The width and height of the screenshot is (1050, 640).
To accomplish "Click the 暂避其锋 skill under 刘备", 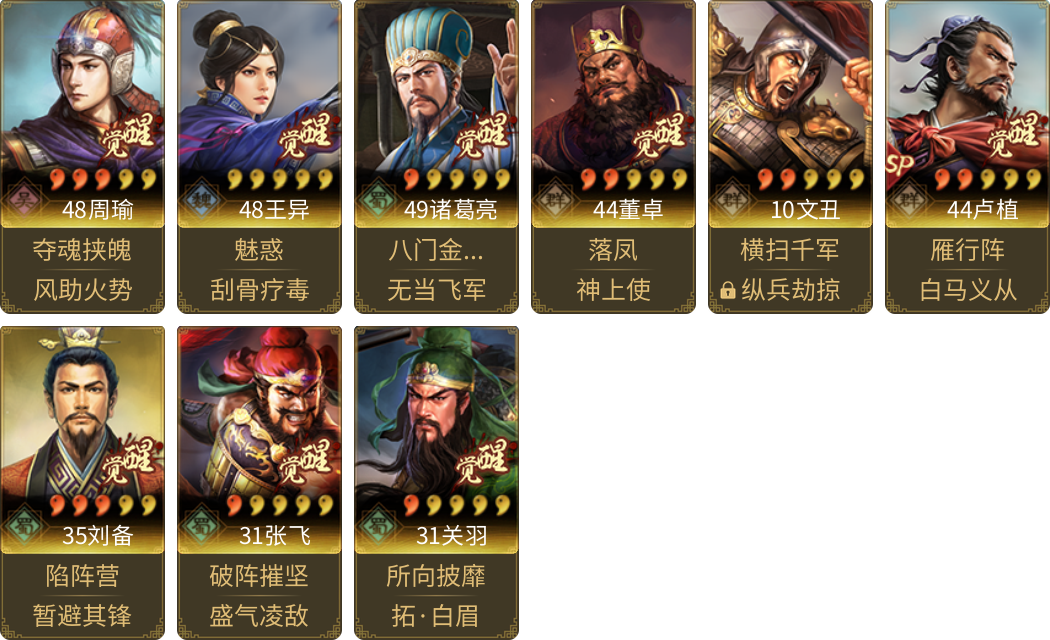I will (82, 615).
